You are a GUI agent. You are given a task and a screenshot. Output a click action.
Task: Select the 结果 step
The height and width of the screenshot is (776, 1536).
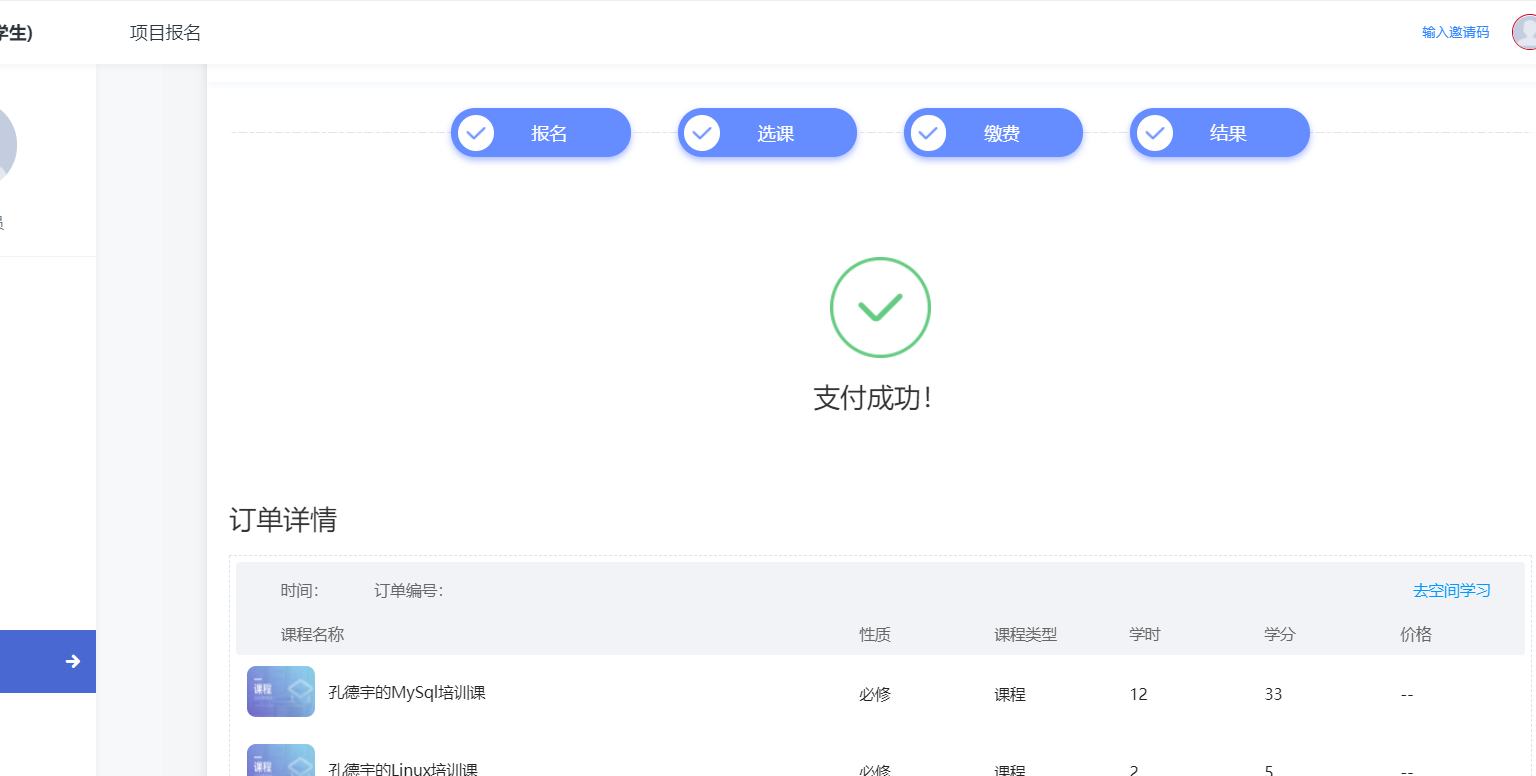1220,133
